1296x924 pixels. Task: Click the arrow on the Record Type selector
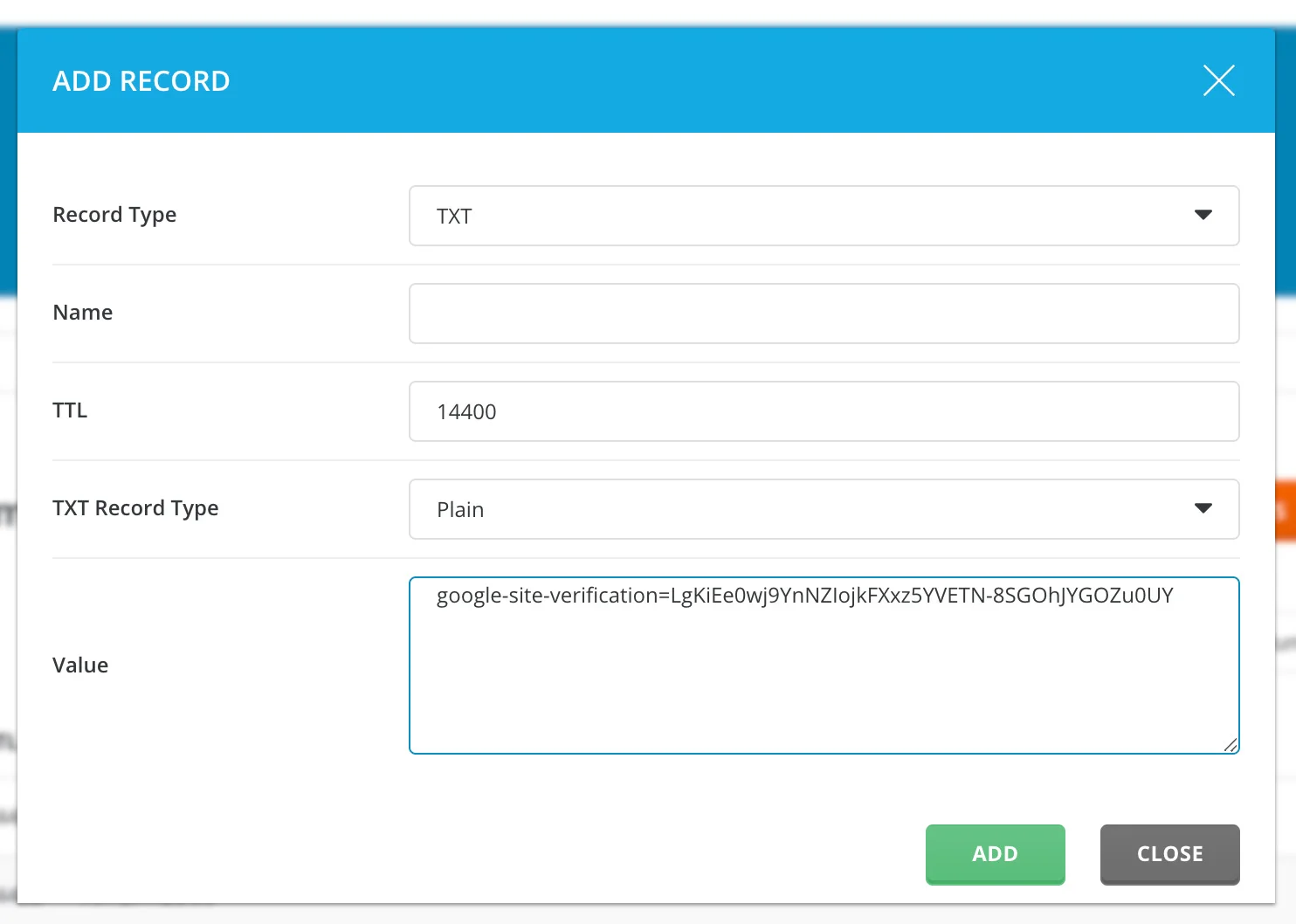(1203, 215)
